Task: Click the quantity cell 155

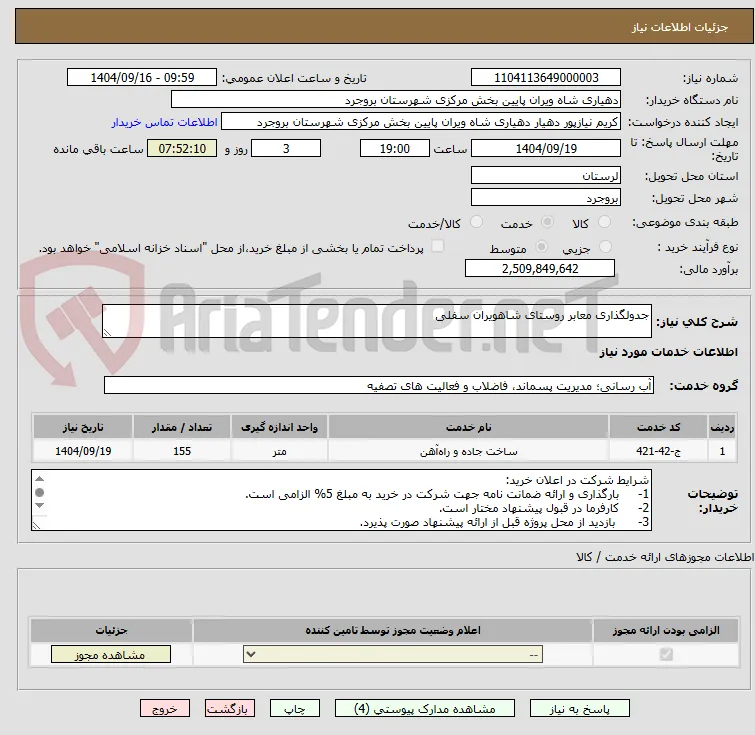Action: pyautogui.click(x=182, y=451)
